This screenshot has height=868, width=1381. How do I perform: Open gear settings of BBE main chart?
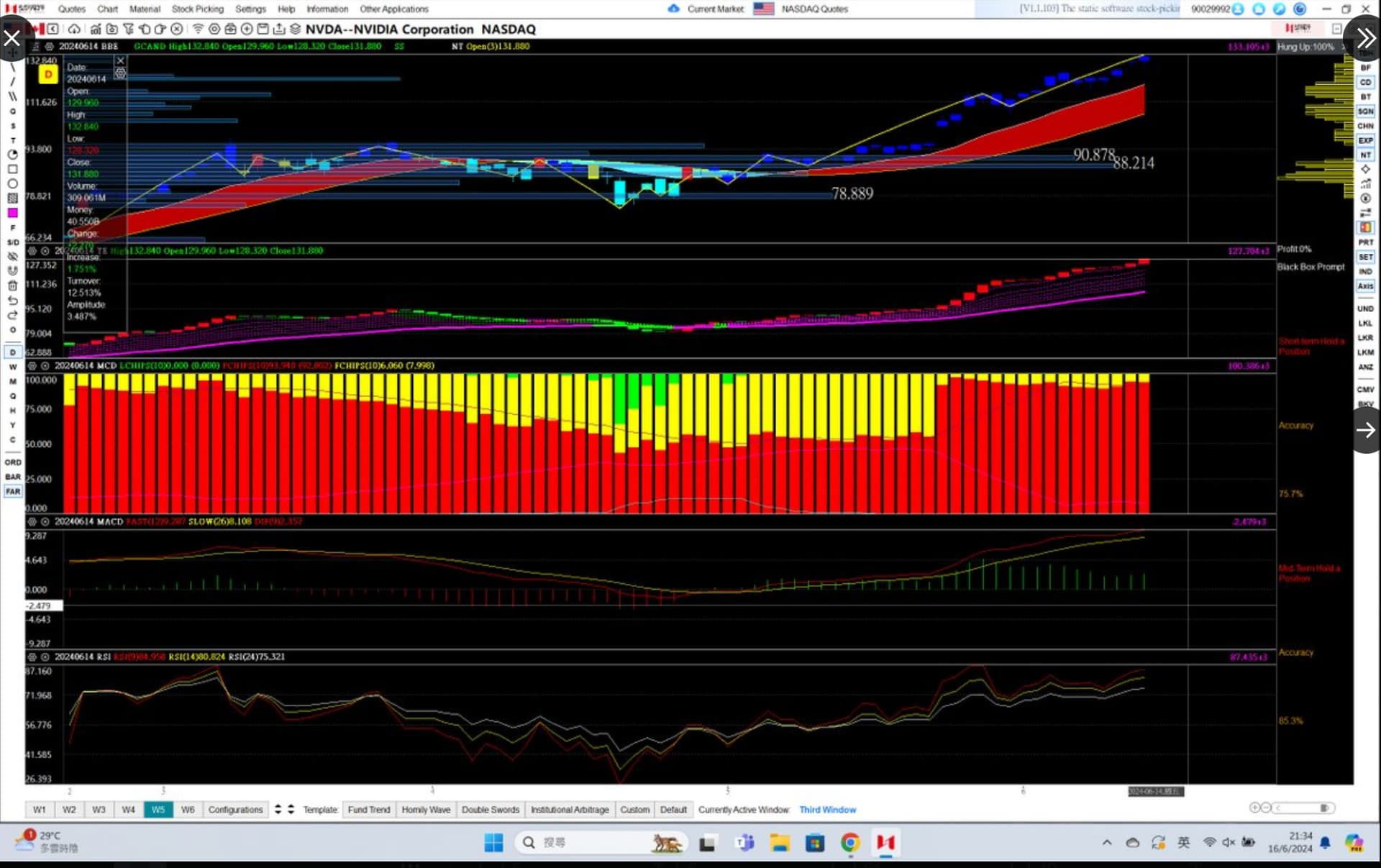(x=49, y=46)
